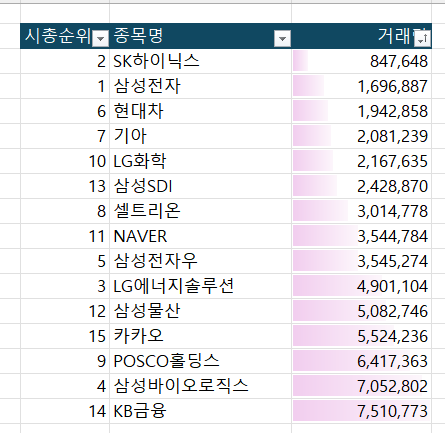The width and height of the screenshot is (445, 433).
Task: Click the volume value 847,648
Action: click(x=399, y=61)
